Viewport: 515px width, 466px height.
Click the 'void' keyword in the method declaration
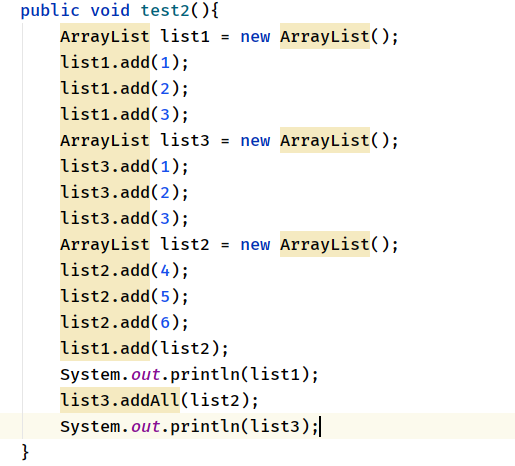(110, 10)
